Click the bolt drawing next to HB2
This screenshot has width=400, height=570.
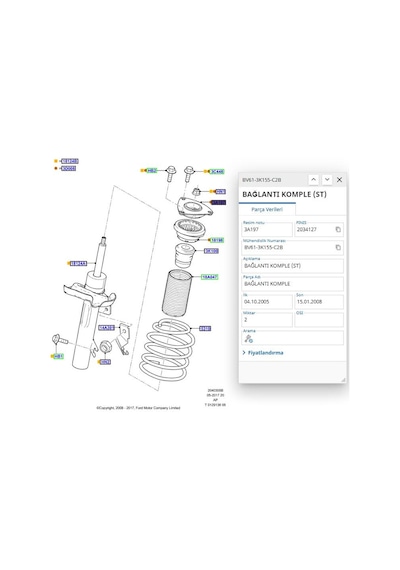171,174
